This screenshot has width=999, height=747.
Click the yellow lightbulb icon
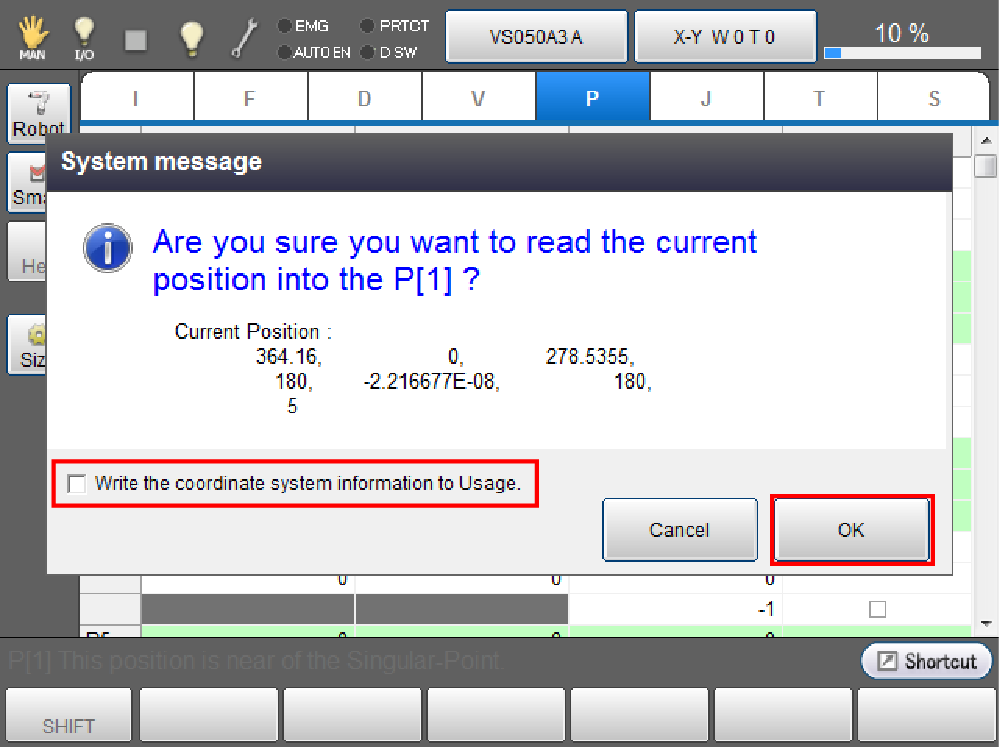pos(190,38)
